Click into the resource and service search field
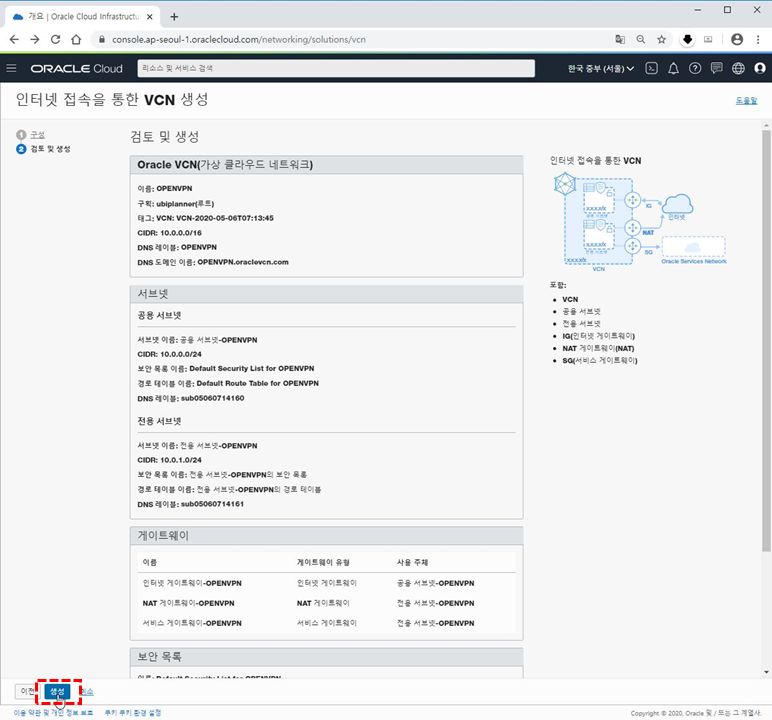This screenshot has width=772, height=720. point(336,68)
